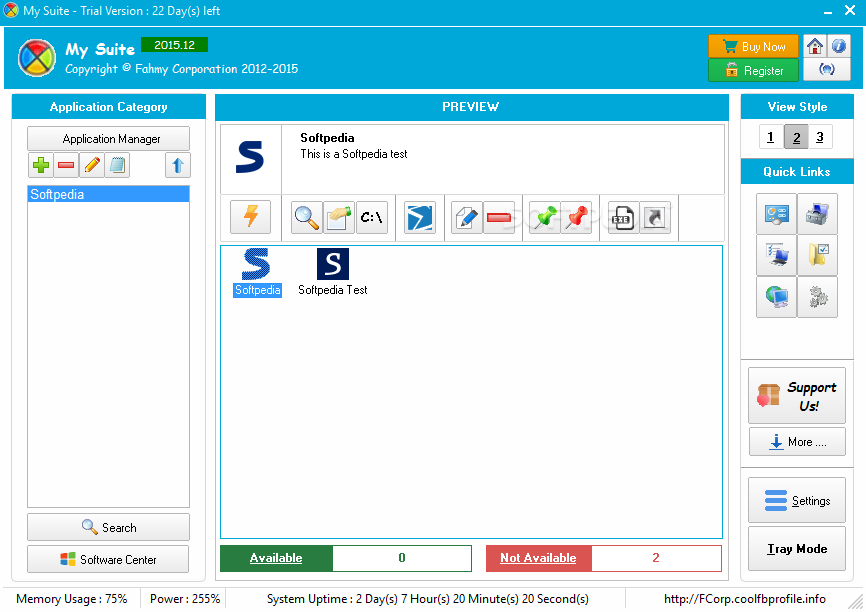Click the System Uptime status text

427,599
